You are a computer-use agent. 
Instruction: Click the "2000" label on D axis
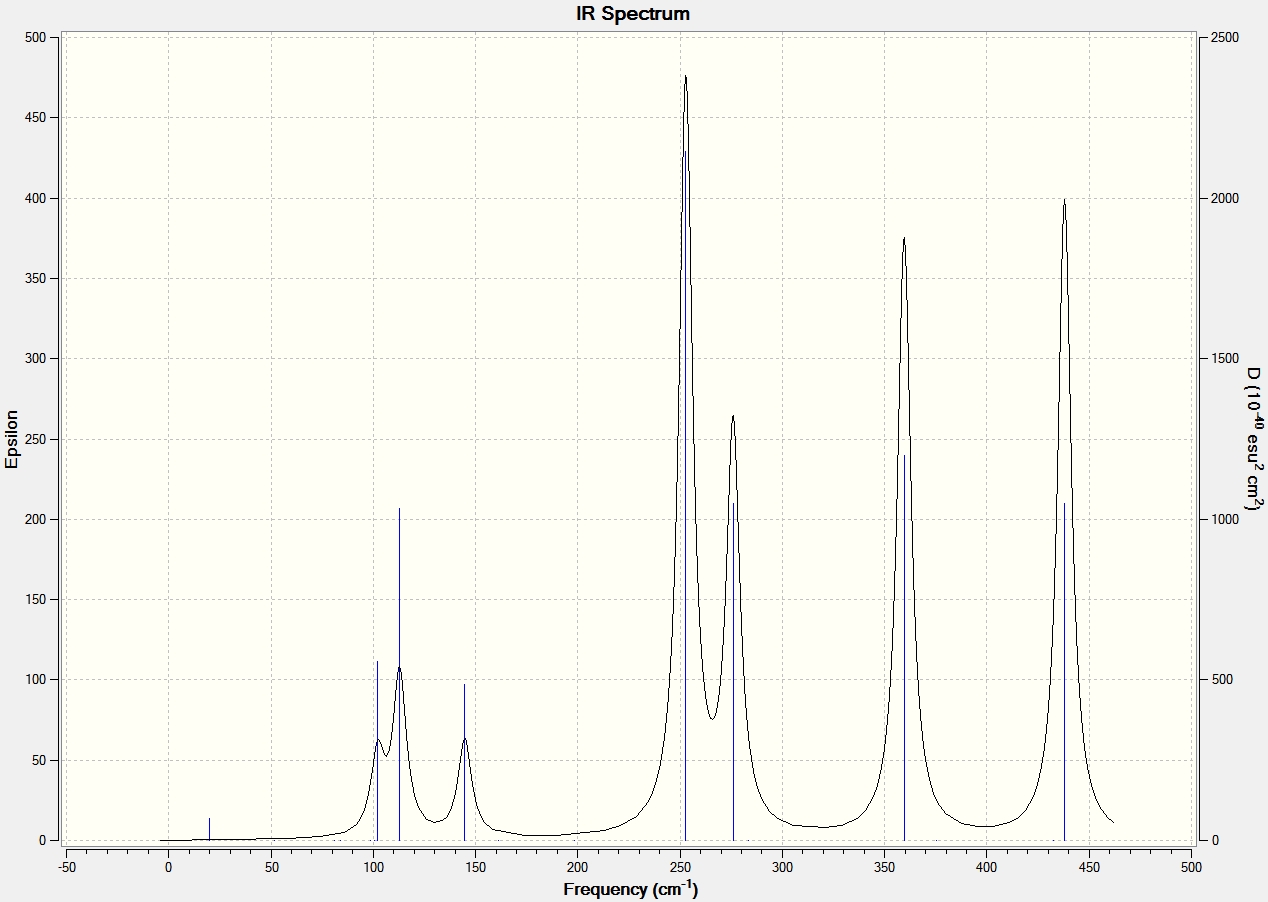(x=1225, y=198)
